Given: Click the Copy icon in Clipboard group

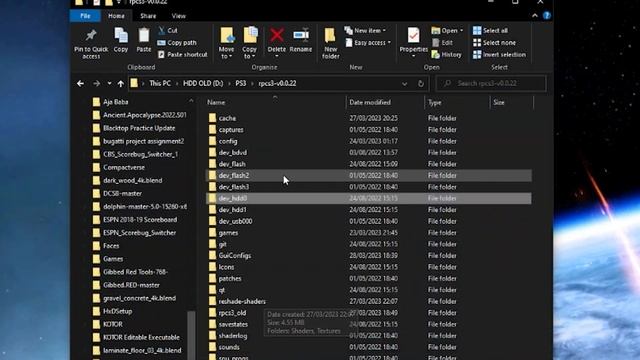Looking at the screenshot, I should [121, 36].
